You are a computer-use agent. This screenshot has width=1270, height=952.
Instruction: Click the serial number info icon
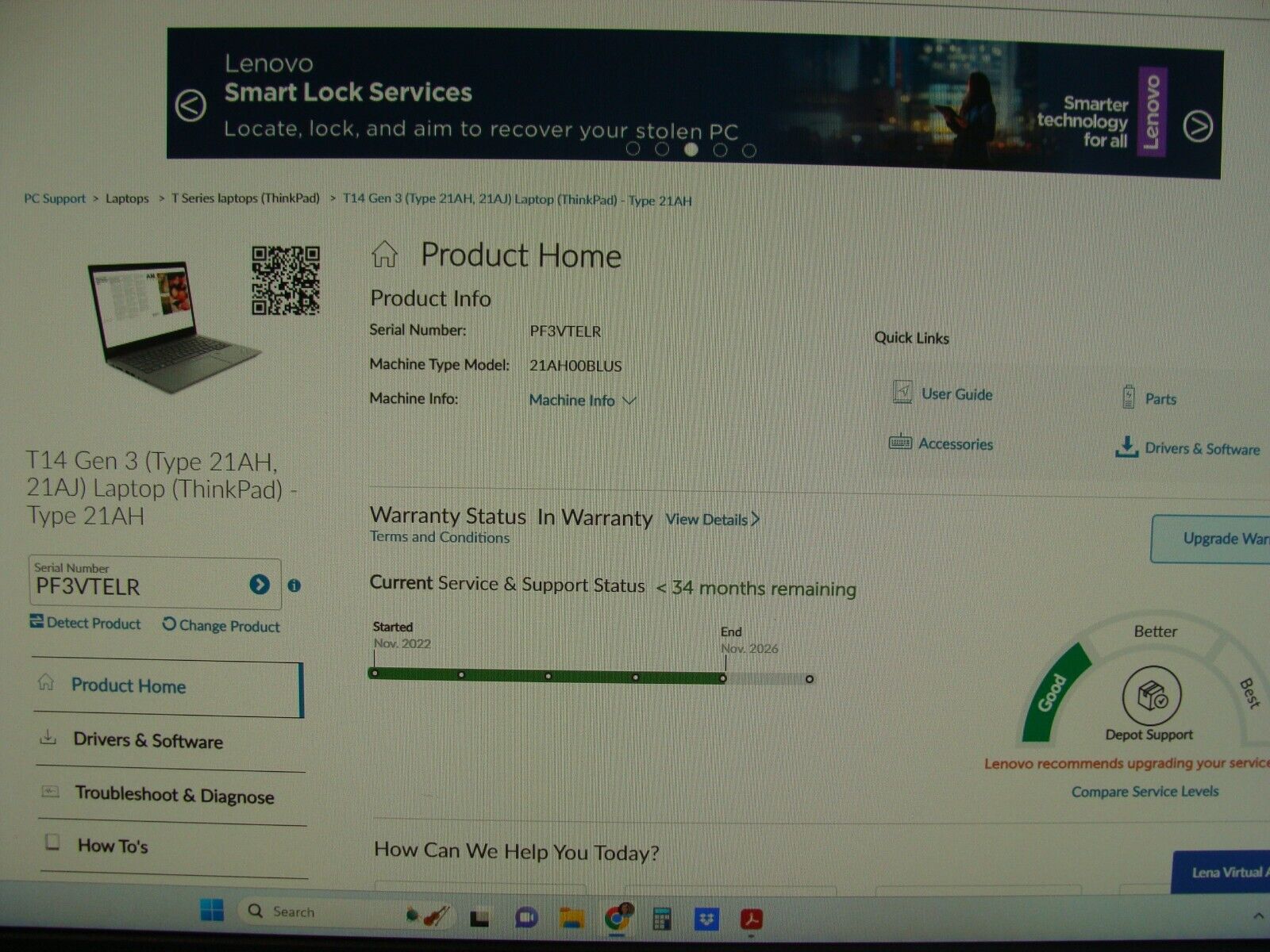(294, 586)
